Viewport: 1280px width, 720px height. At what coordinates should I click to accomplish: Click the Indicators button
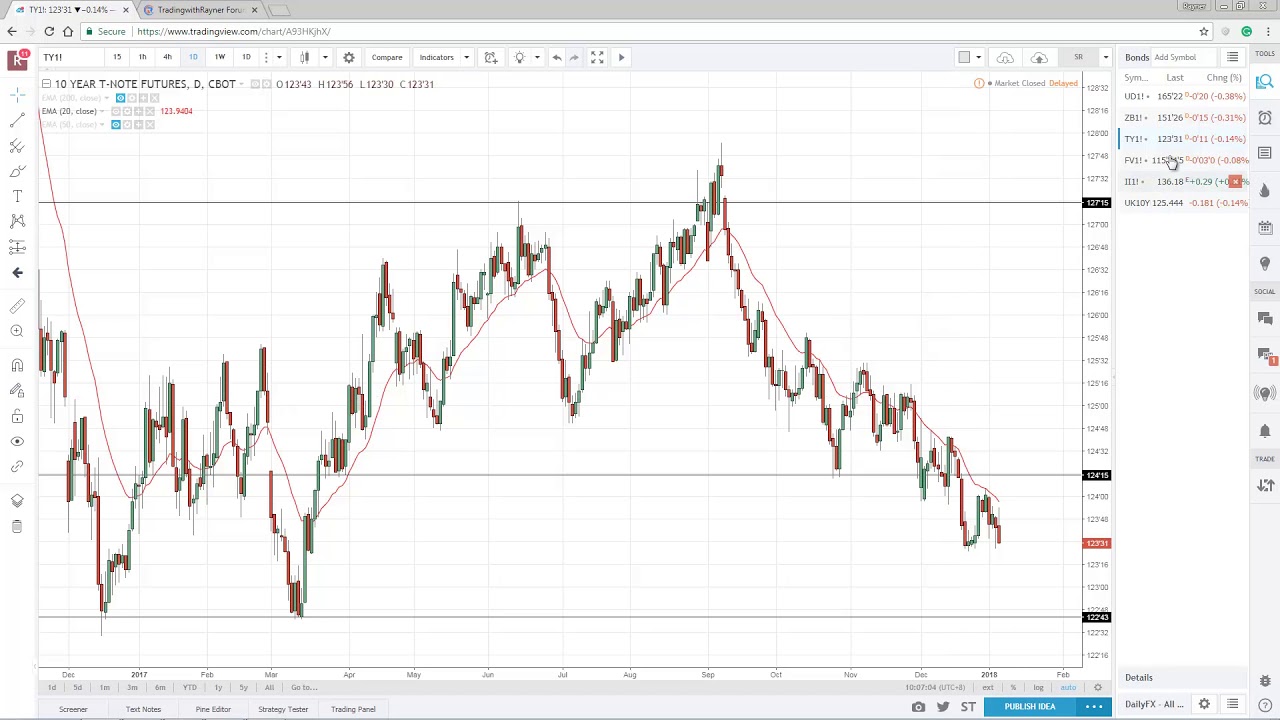437,57
